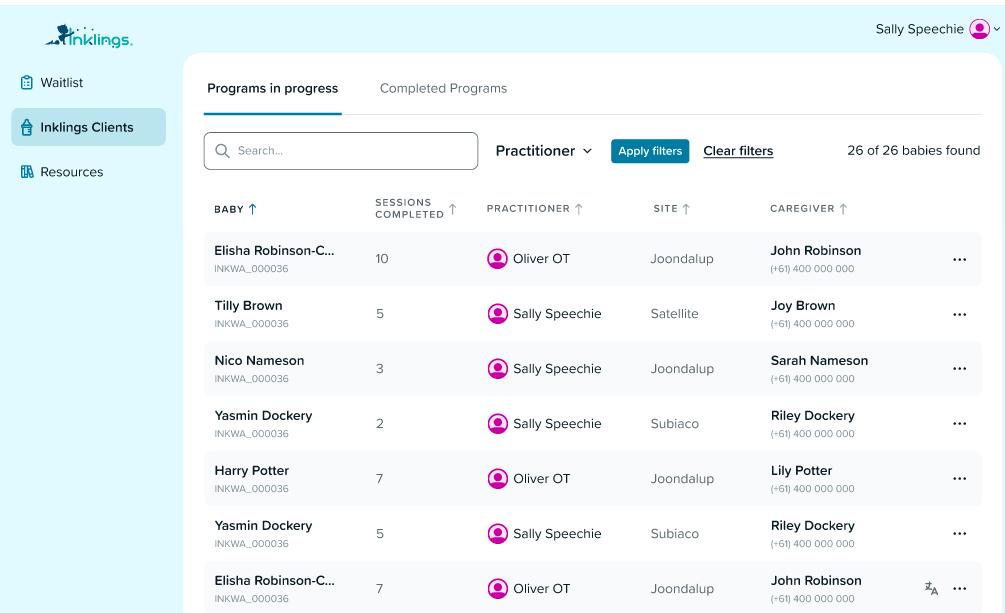1005x613 pixels.
Task: Click the Oliver OT avatar in the first row
Action: (x=497, y=259)
